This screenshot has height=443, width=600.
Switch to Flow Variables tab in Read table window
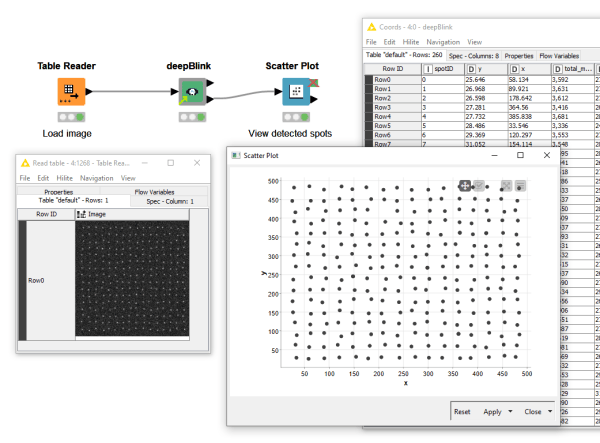point(154,192)
